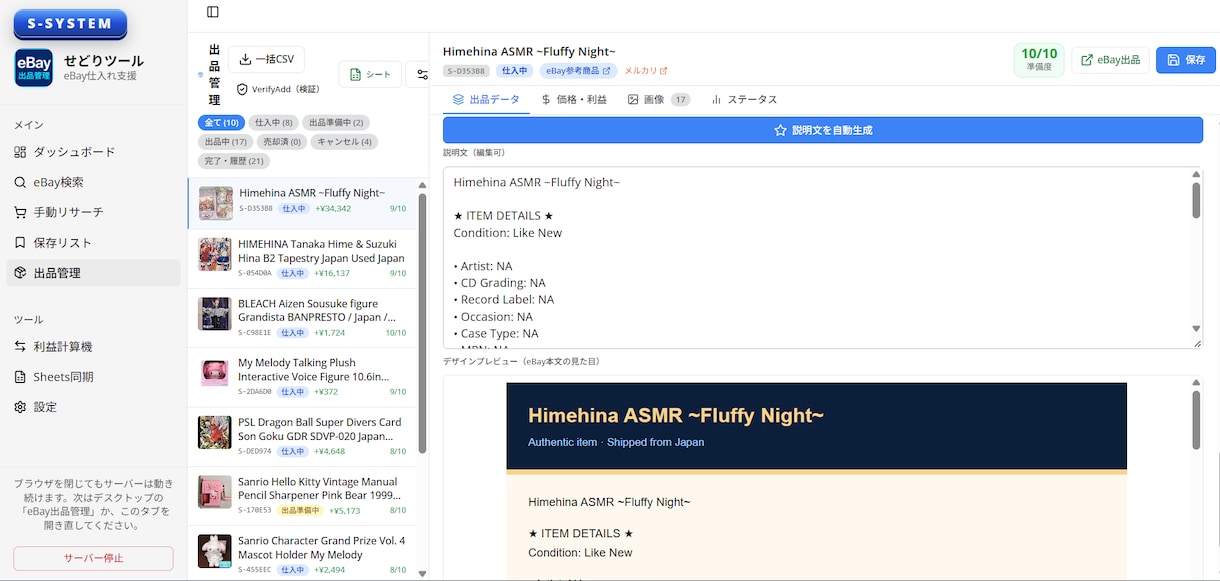
Task: Open eBay検索 in the sidebar
Action: [93, 182]
